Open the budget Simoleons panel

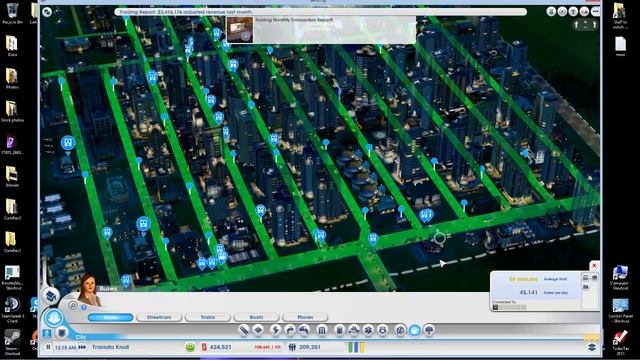click(x=216, y=347)
